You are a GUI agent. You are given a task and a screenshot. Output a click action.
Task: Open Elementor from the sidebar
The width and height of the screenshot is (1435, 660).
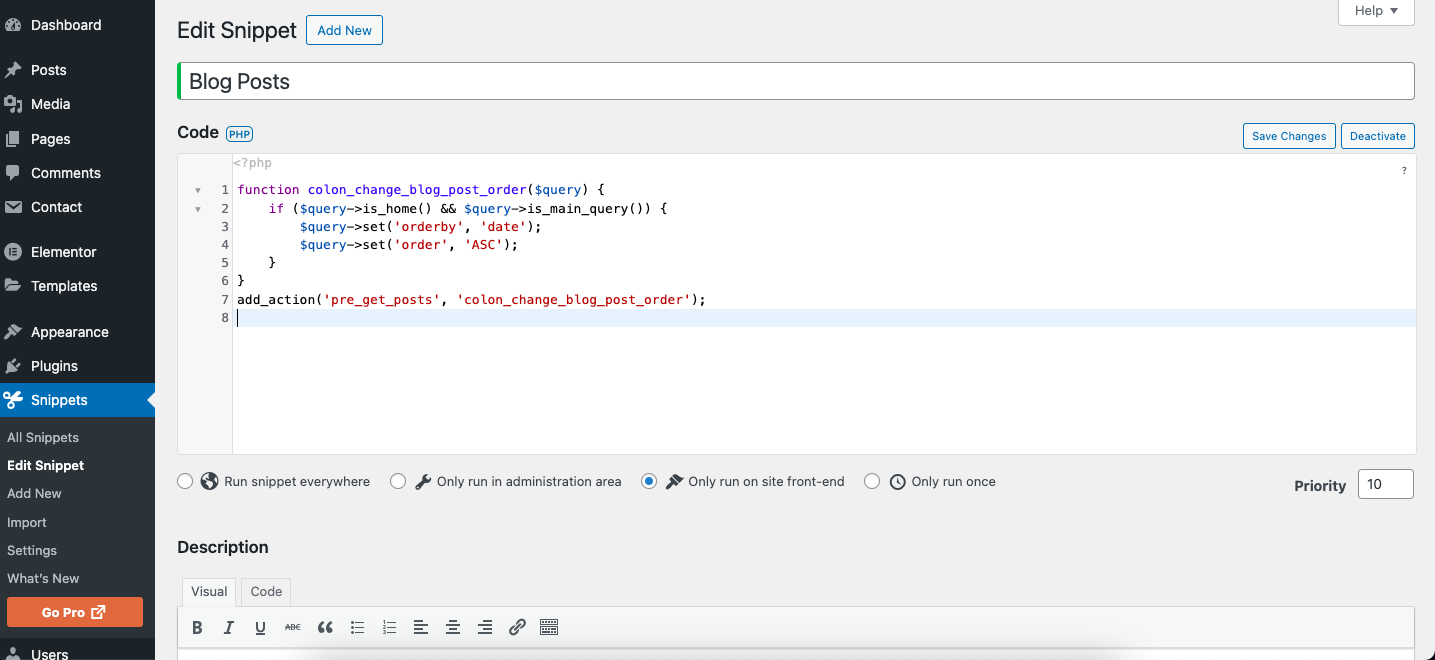click(x=63, y=252)
